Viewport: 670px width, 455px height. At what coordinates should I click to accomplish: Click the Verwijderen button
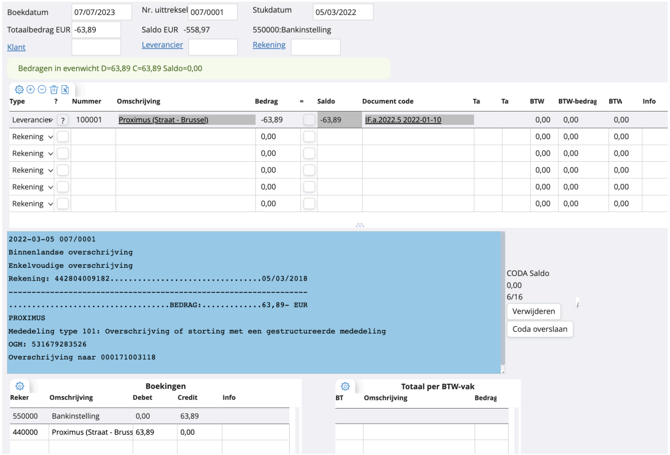[x=534, y=311]
